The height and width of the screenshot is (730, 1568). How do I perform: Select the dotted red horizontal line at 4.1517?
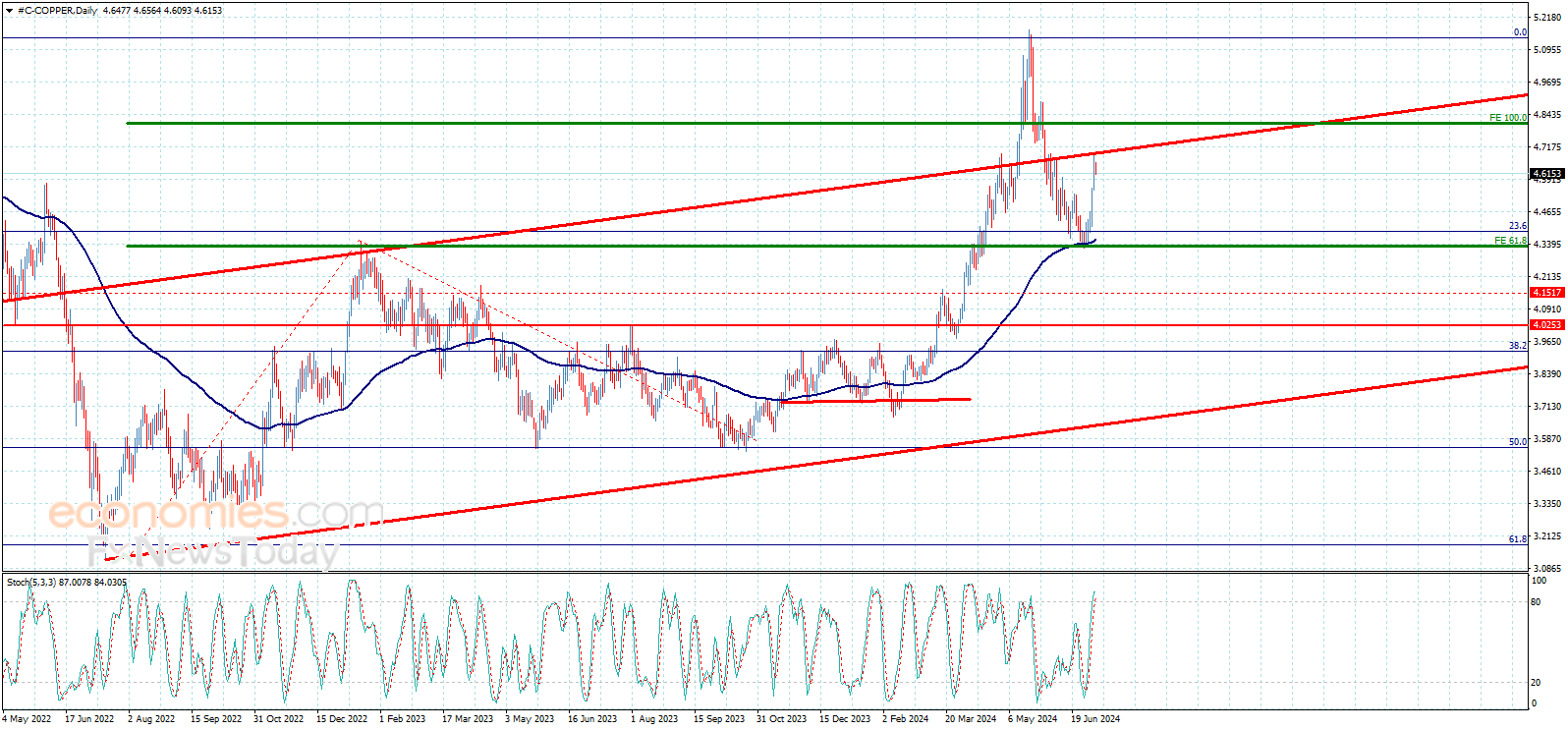765,293
